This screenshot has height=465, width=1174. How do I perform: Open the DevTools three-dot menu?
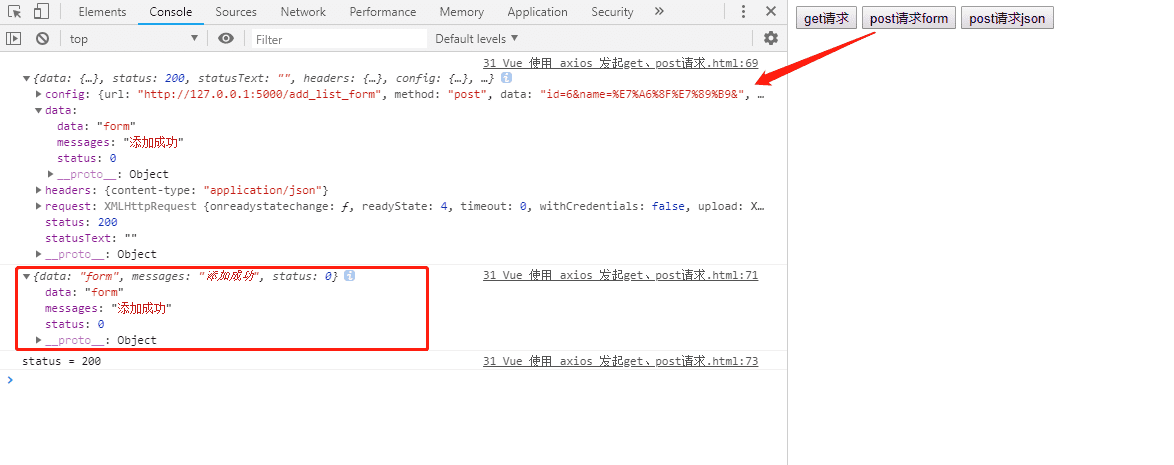coord(743,12)
